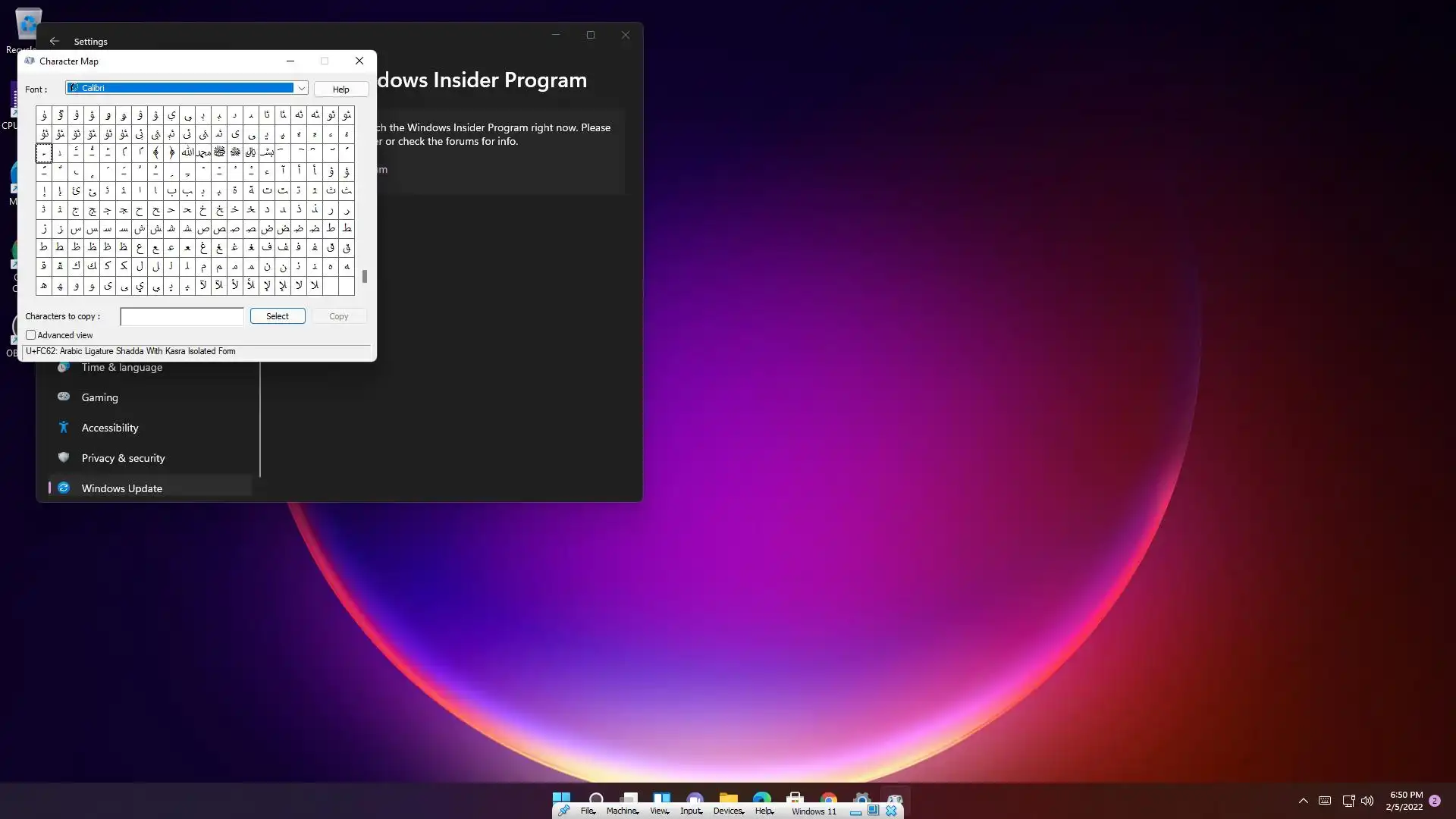This screenshot has height=819, width=1456.
Task: Click the Help button in Character Map
Action: pos(340,89)
